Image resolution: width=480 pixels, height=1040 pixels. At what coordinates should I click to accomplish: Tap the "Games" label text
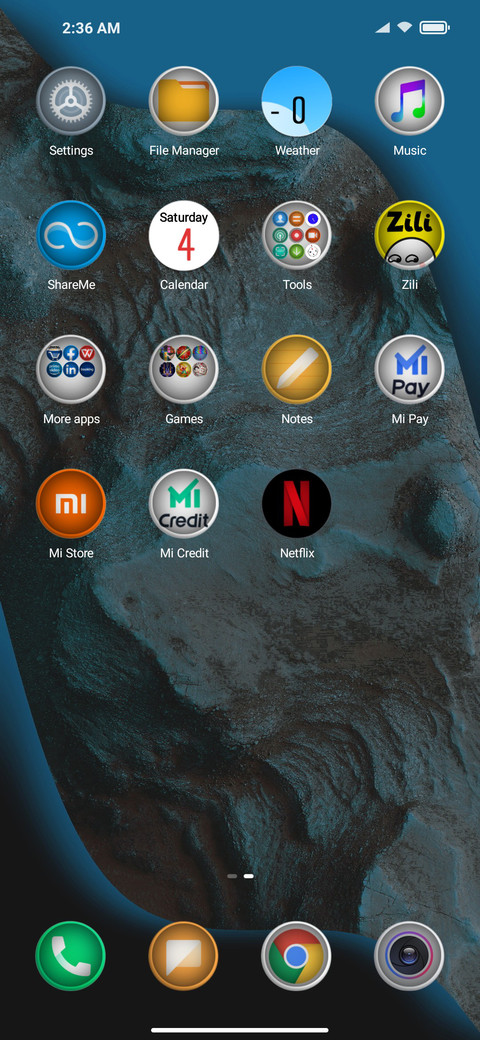click(184, 419)
